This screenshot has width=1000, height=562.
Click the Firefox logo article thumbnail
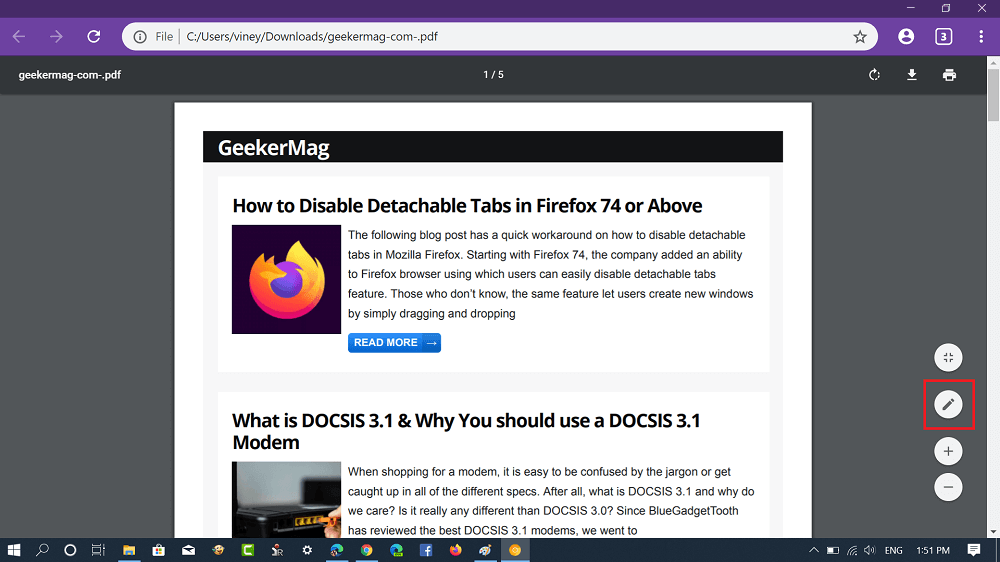pyautogui.click(x=286, y=279)
